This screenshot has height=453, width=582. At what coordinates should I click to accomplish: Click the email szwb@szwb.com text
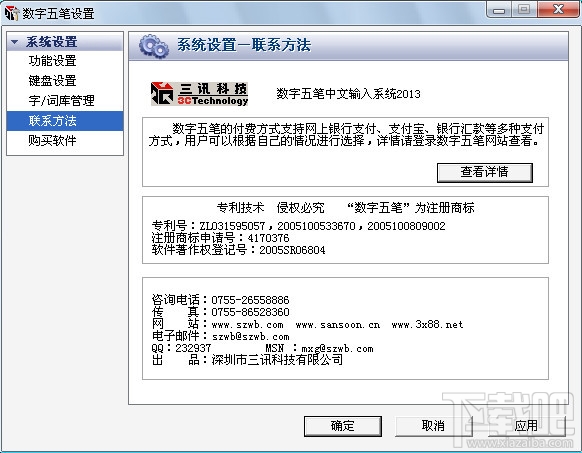click(251, 337)
